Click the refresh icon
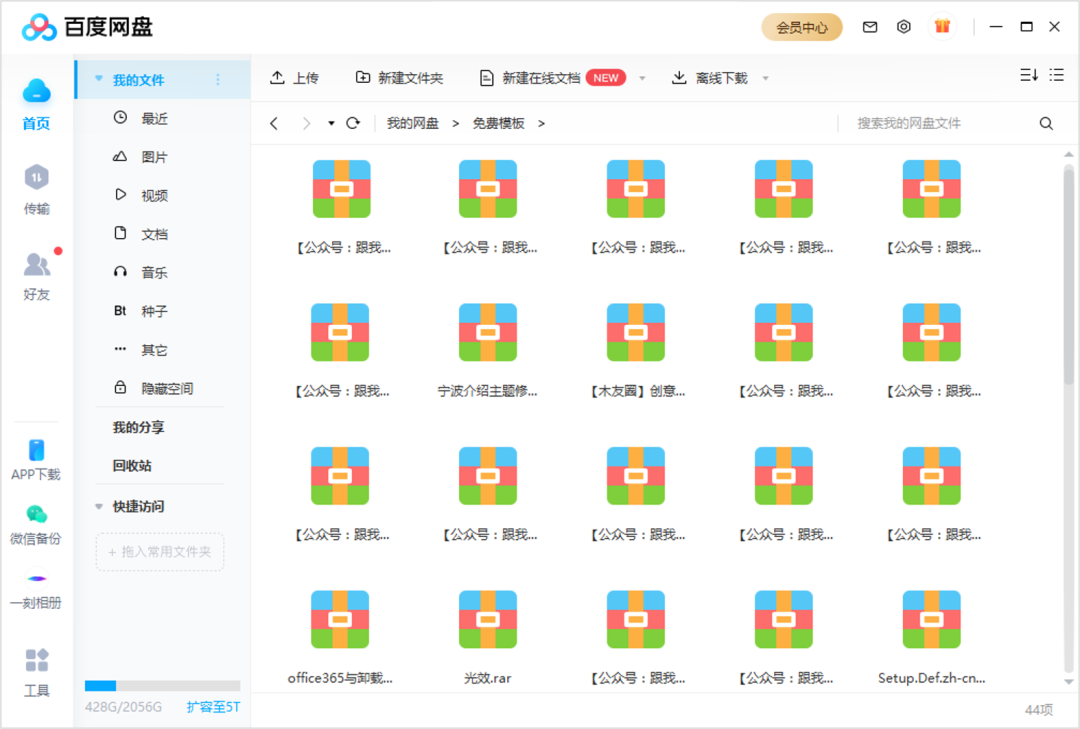The width and height of the screenshot is (1080, 729). (x=353, y=123)
